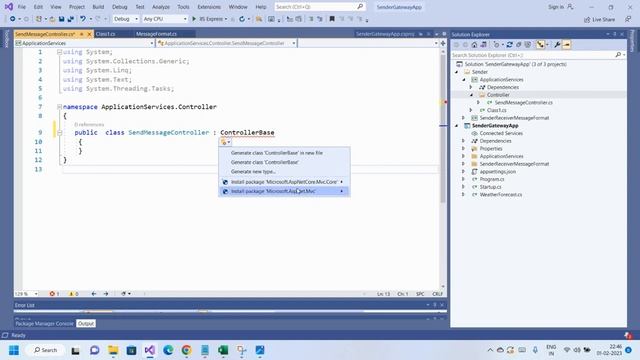640x360 pixels.
Task: Close the SendMessageController.cs tab
Action: coord(89,34)
